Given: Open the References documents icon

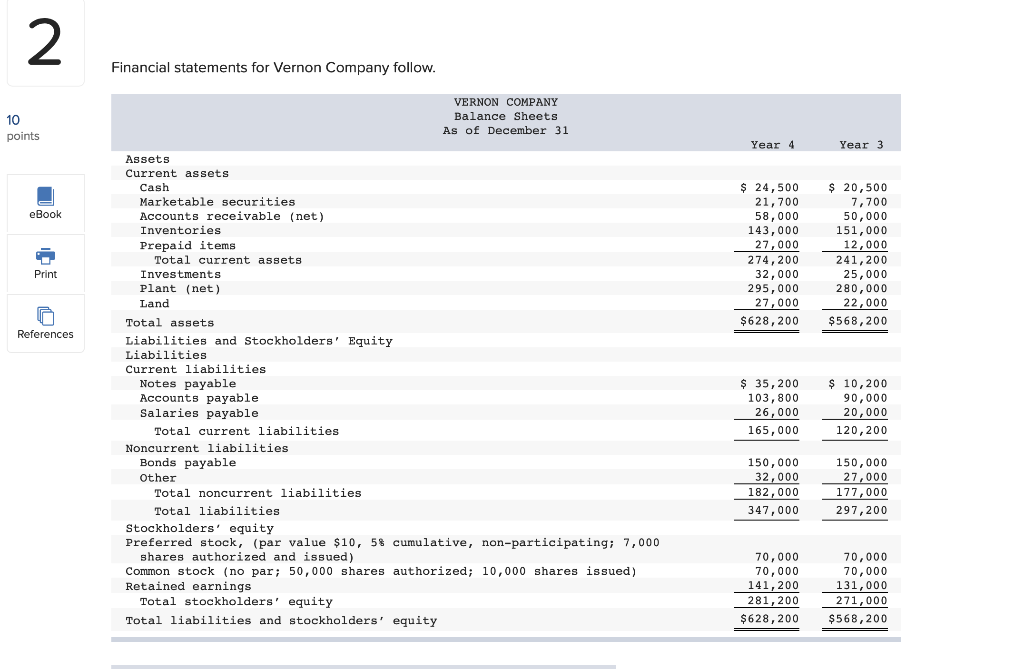Looking at the screenshot, I should click(45, 316).
